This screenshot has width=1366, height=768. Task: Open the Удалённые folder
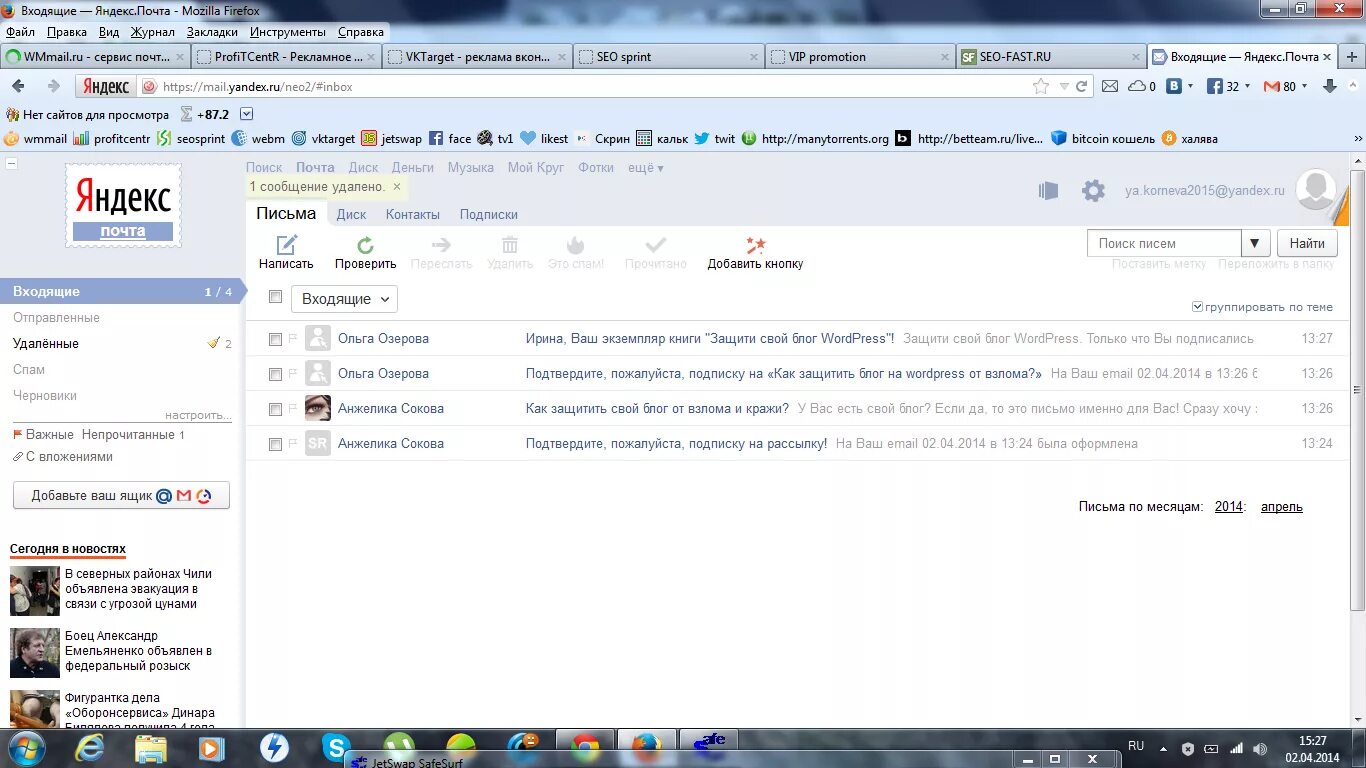point(46,343)
